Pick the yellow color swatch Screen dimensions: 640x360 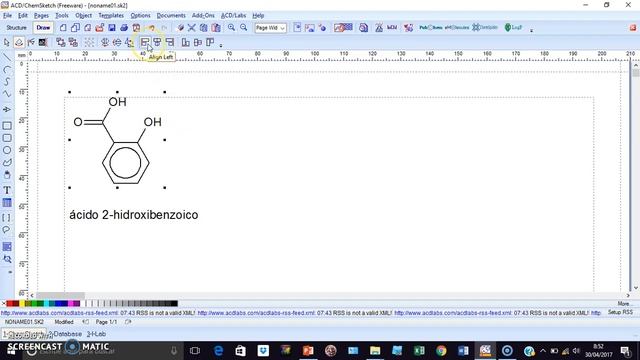click(x=22, y=303)
